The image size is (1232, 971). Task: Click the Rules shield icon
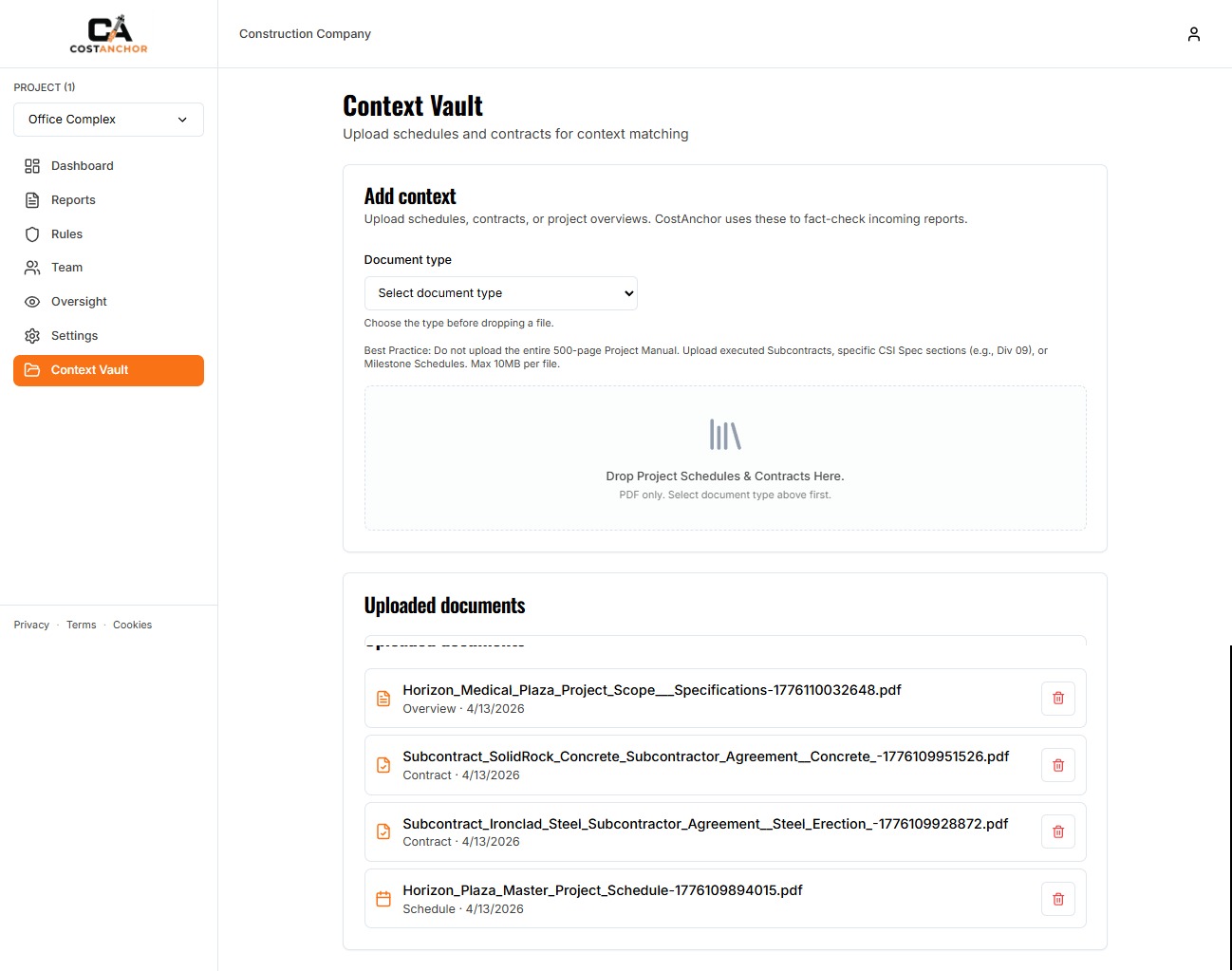[x=32, y=234]
